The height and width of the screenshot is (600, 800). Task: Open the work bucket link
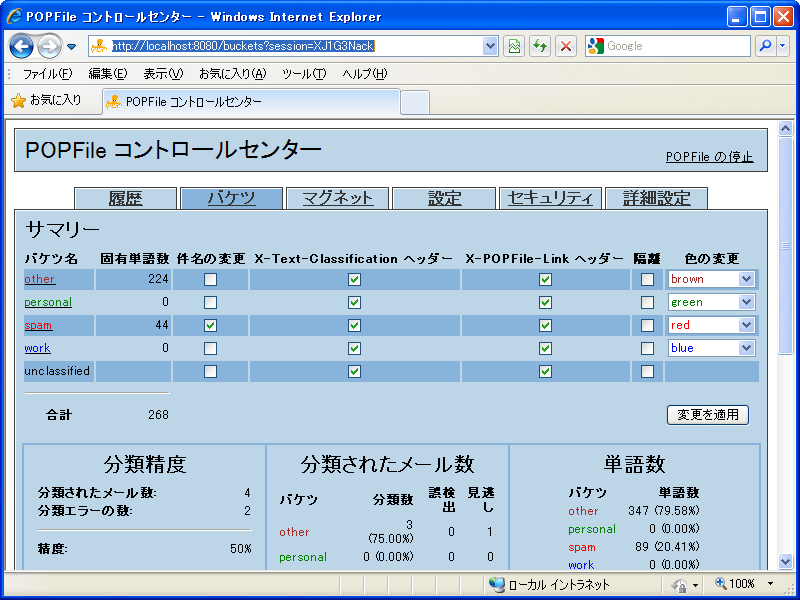pyautogui.click(x=37, y=348)
